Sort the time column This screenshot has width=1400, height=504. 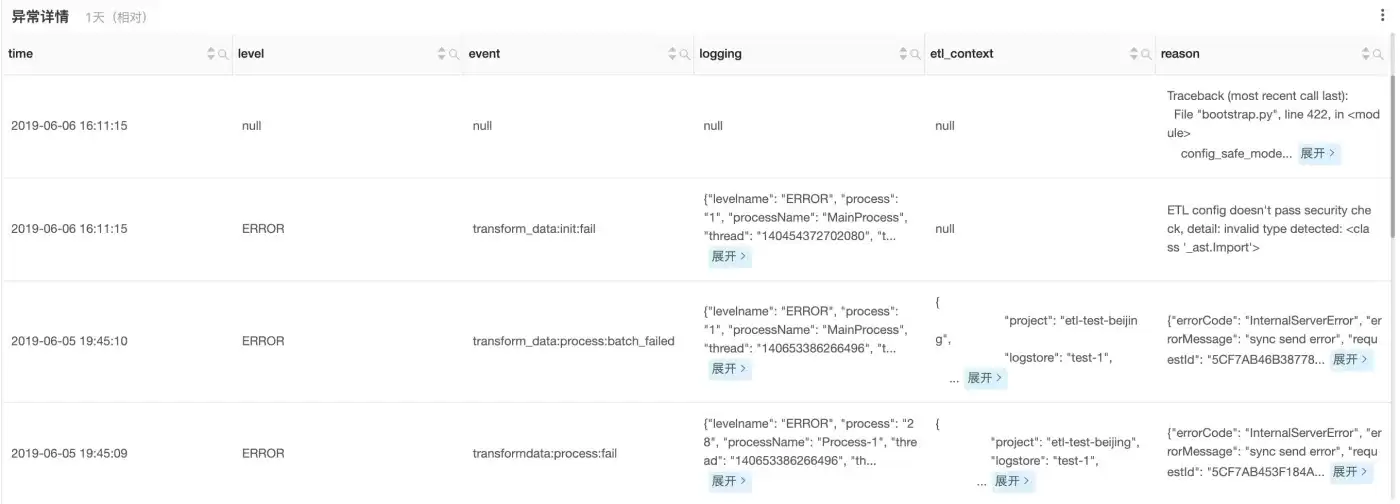[x=211, y=54]
